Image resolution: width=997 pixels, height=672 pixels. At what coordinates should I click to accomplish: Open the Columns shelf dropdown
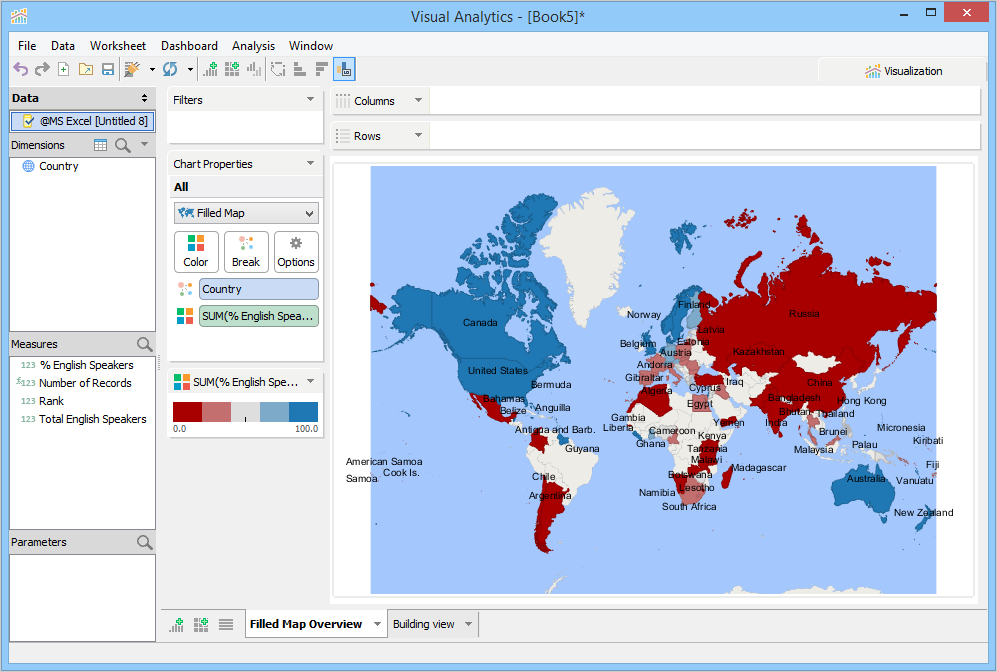point(418,100)
